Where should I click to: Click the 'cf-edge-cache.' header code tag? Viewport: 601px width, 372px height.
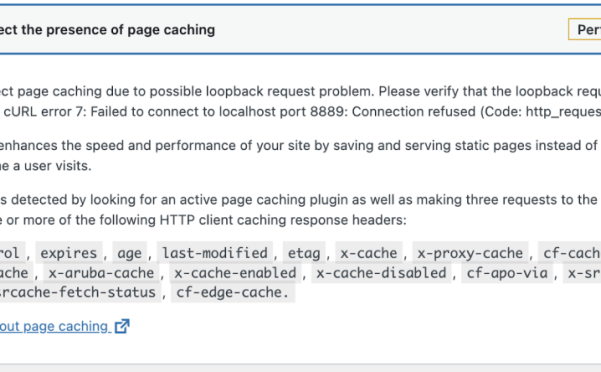pyautogui.click(x=233, y=292)
